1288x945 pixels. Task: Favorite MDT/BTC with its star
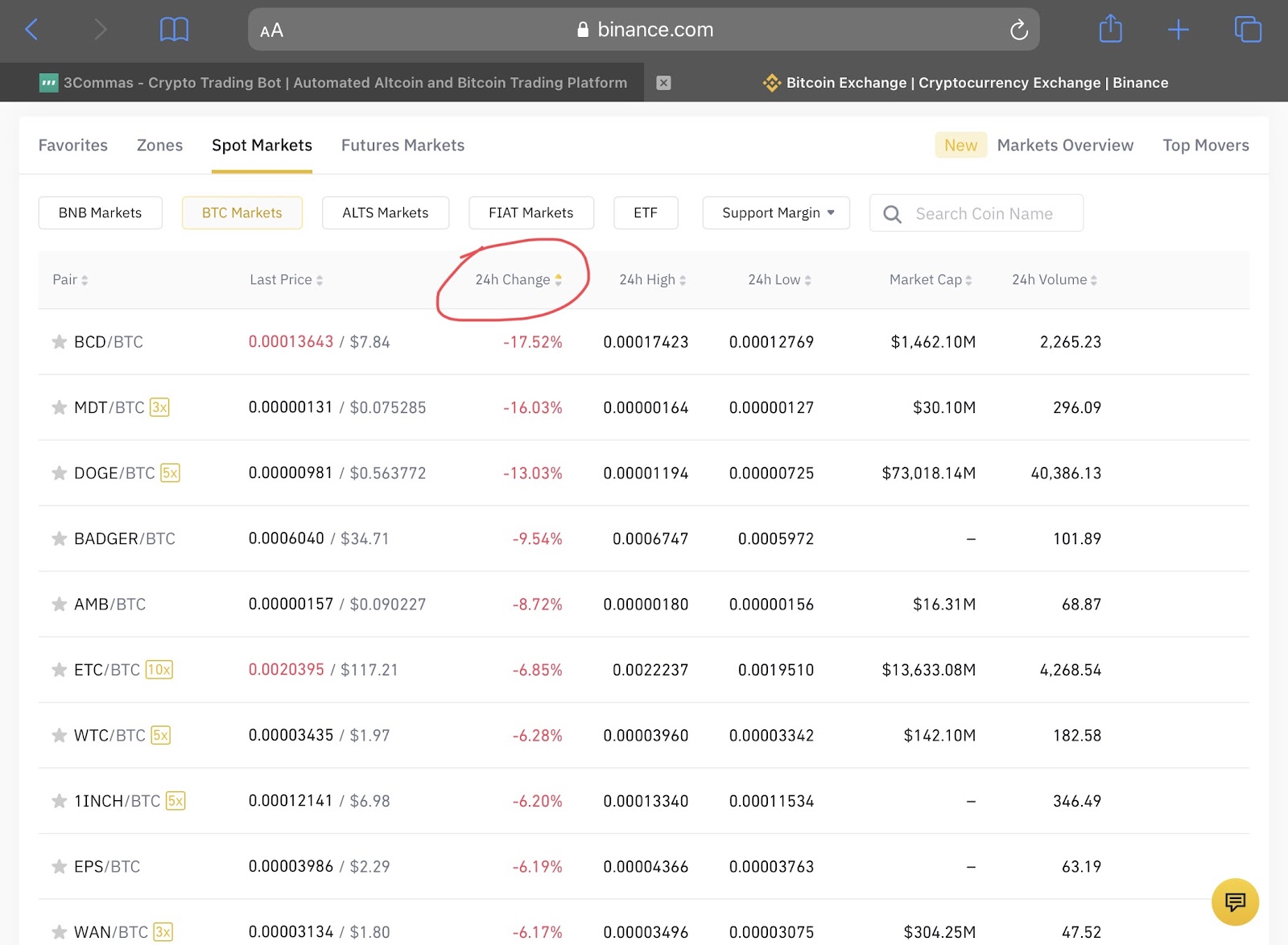[x=59, y=407]
